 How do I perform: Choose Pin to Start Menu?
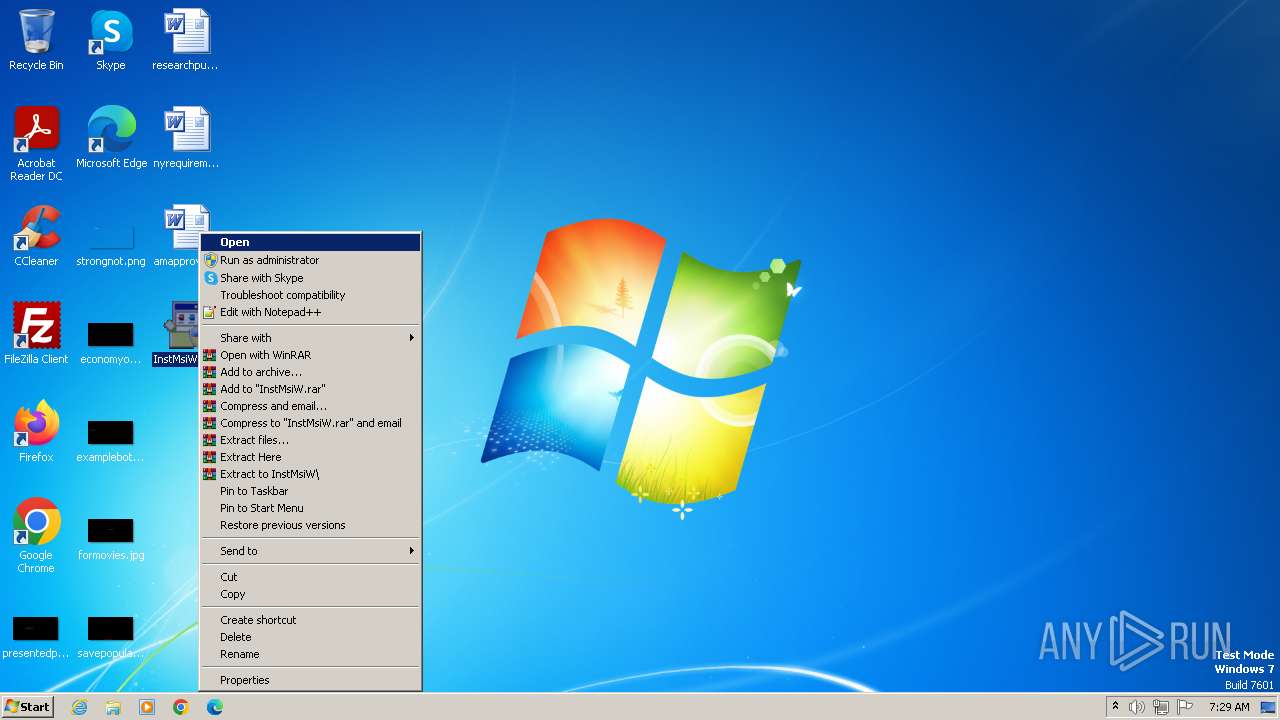310,508
